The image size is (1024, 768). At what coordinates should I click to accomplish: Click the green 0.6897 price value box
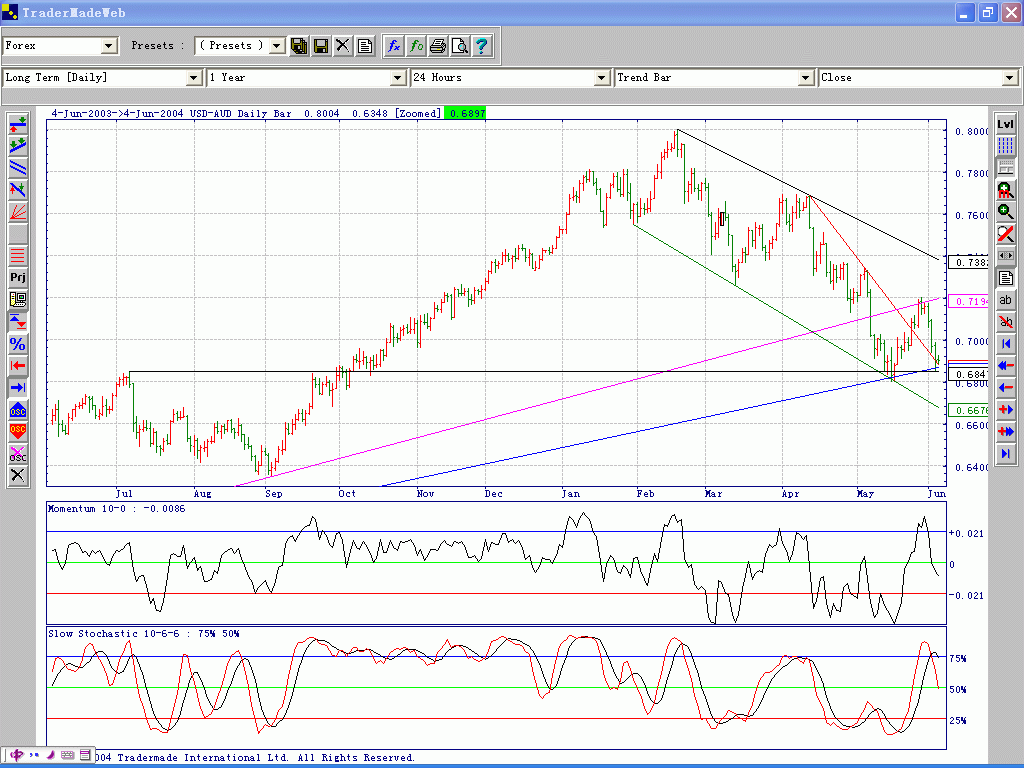coord(465,114)
